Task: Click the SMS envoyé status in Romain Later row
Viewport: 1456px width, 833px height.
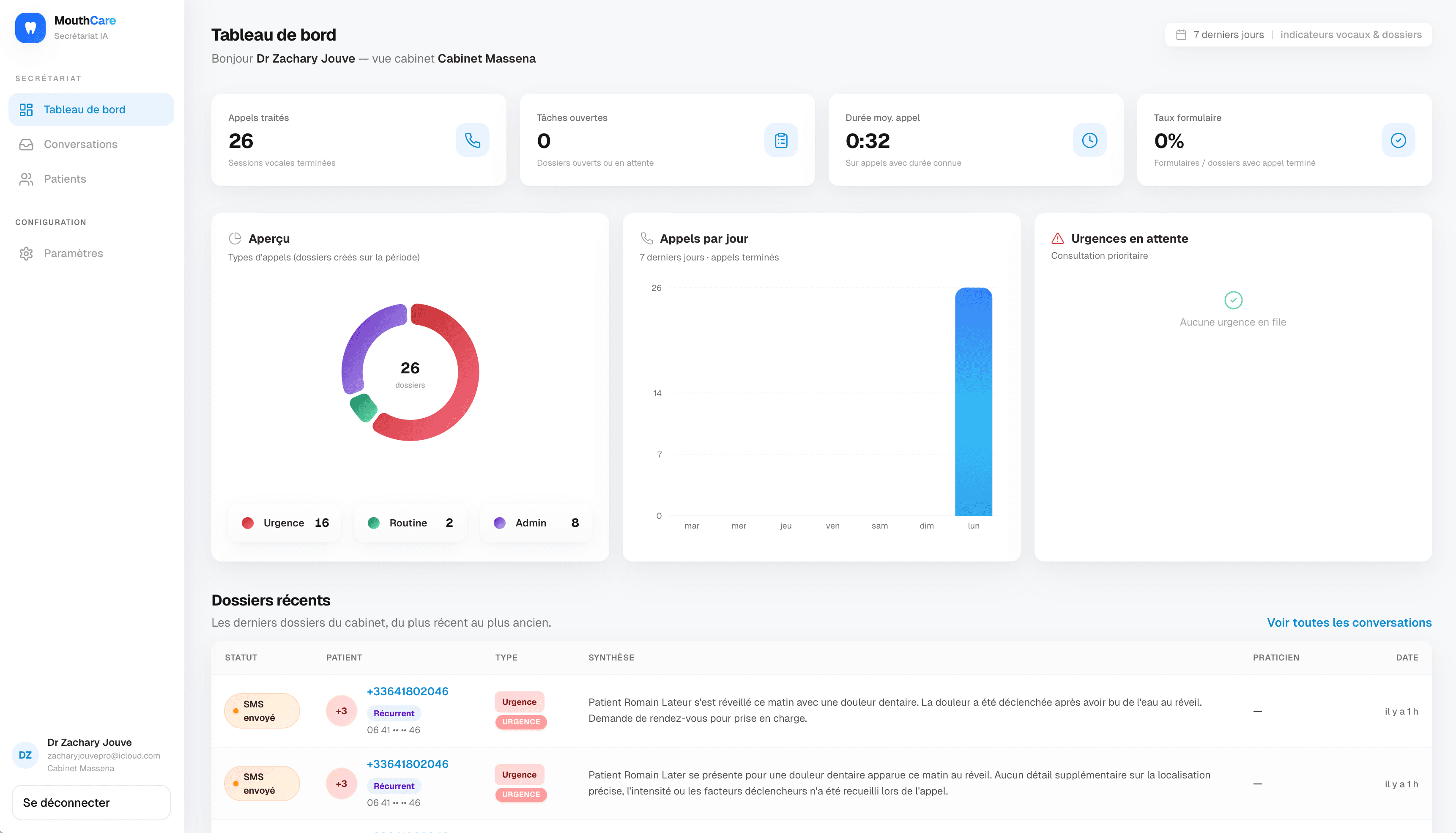Action: [262, 784]
